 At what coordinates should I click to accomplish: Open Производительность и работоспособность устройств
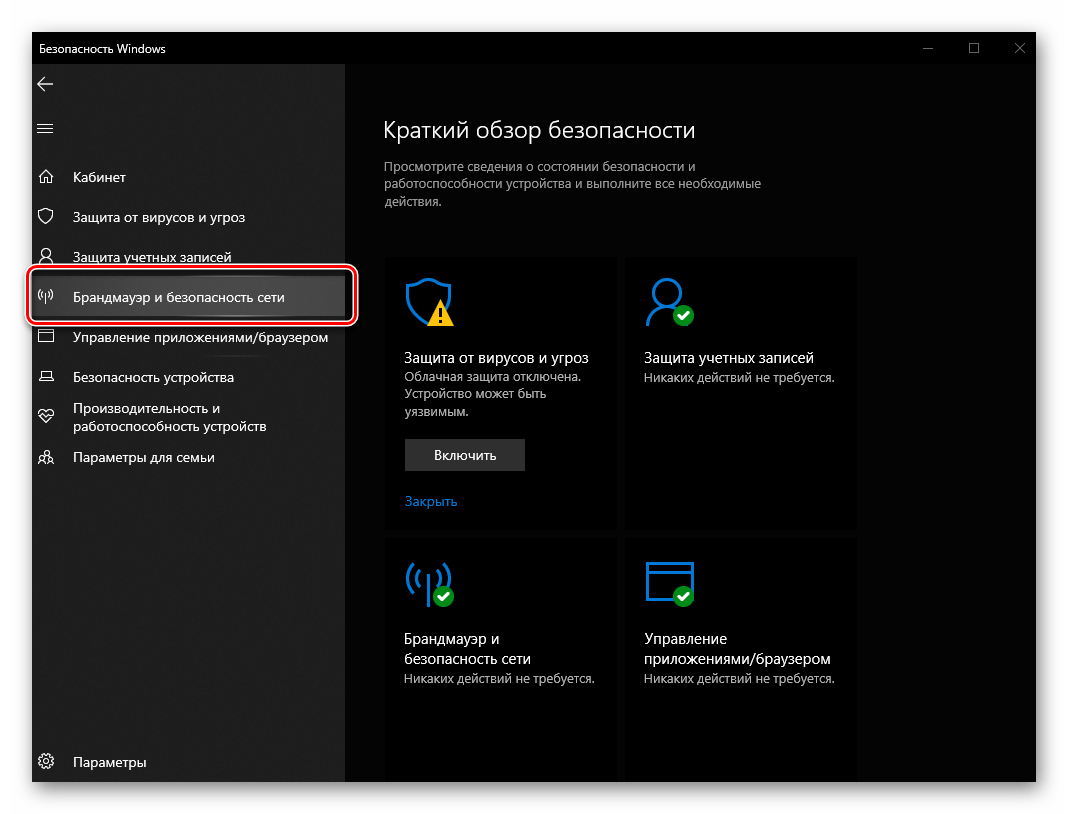189,418
